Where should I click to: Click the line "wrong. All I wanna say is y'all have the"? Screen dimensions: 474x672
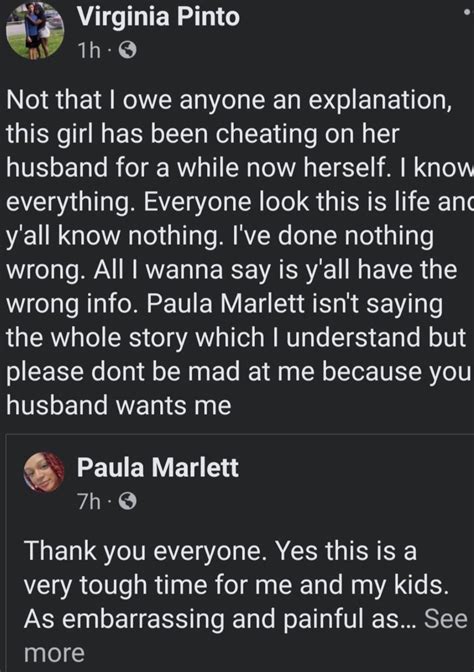tap(231, 271)
